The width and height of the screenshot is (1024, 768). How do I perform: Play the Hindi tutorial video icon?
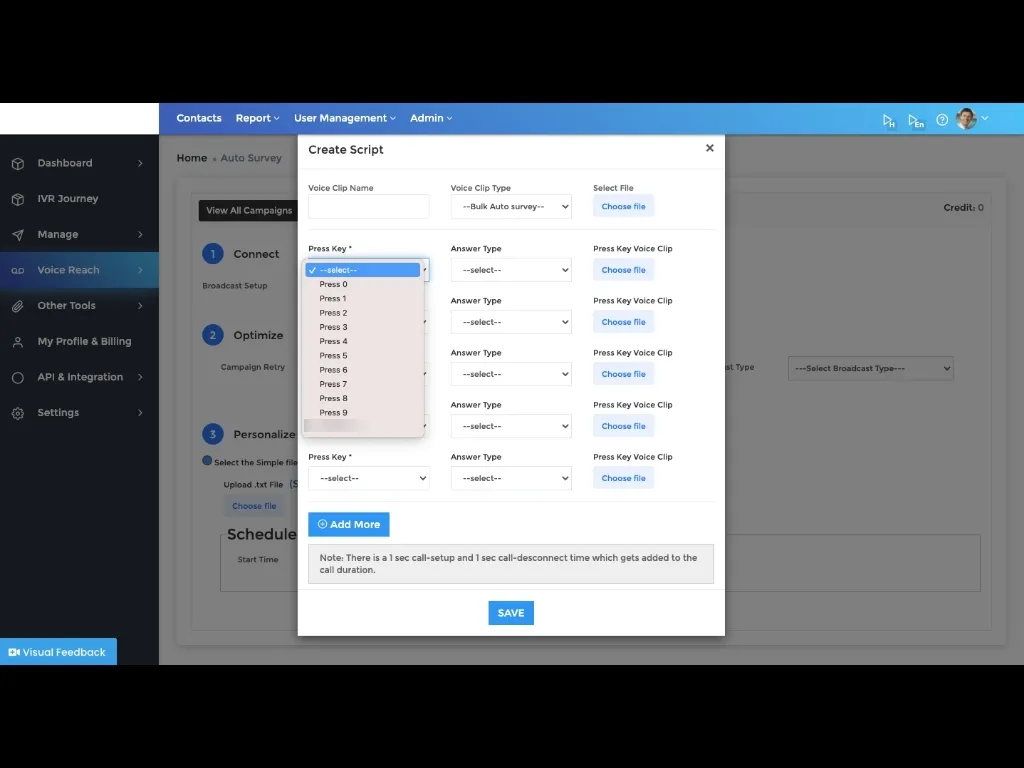tap(888, 120)
